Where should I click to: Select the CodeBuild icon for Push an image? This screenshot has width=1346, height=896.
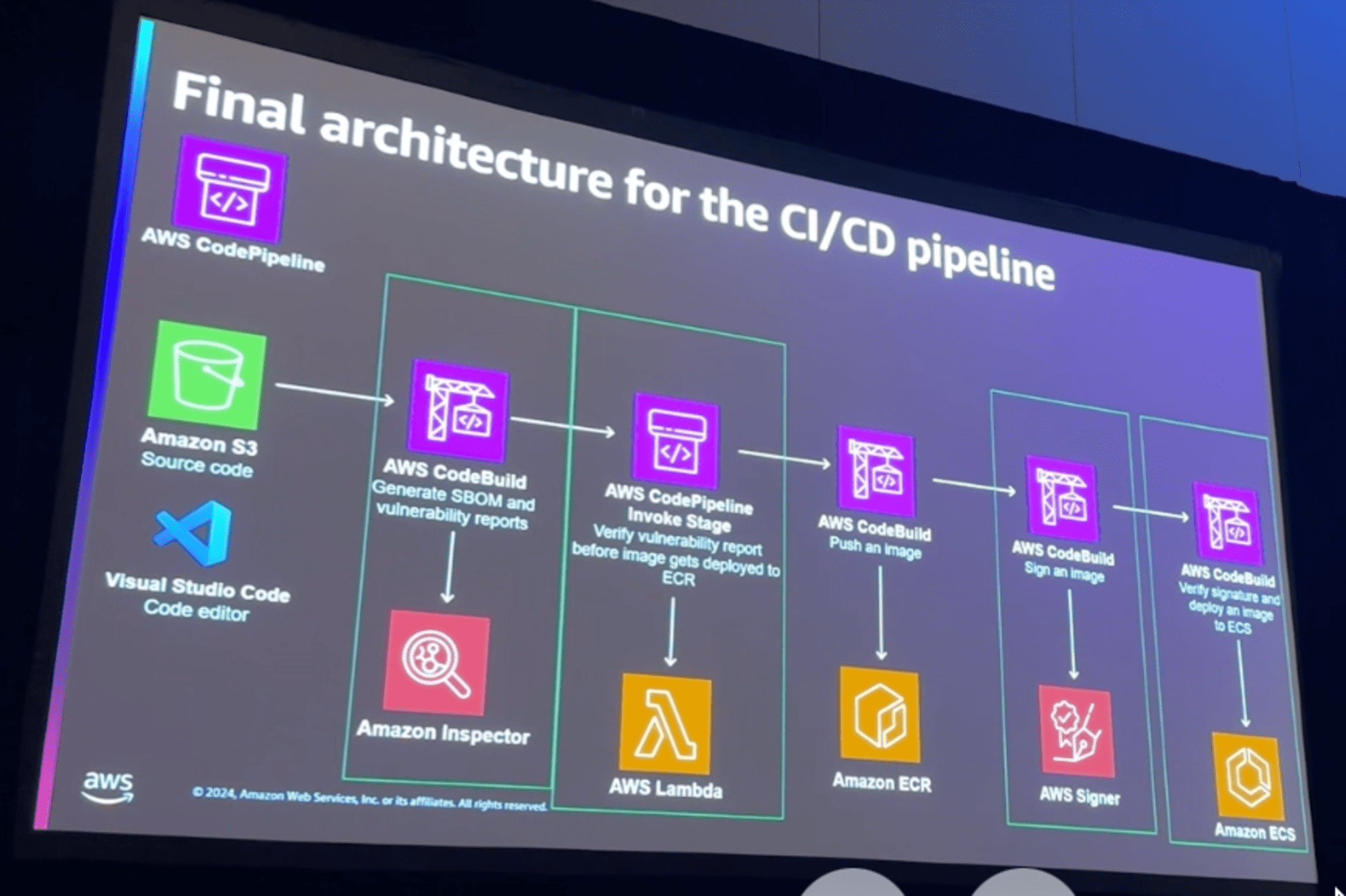click(876, 472)
